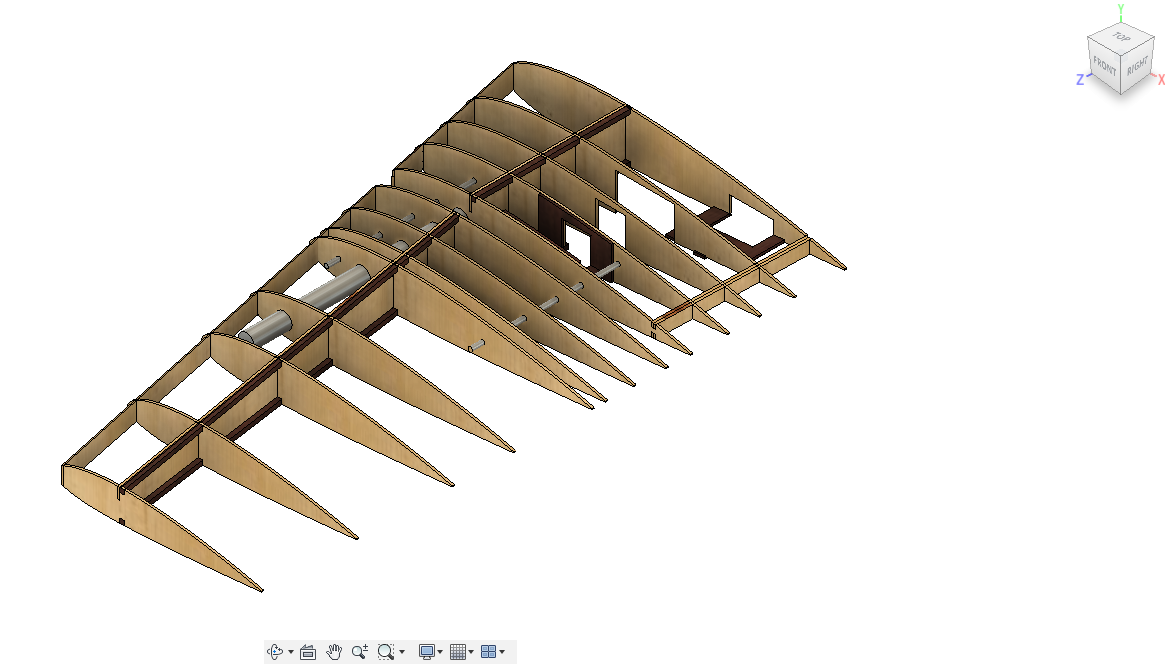This screenshot has width=1165, height=666.
Task: Click the Viewports layout icon
Action: pyautogui.click(x=488, y=652)
